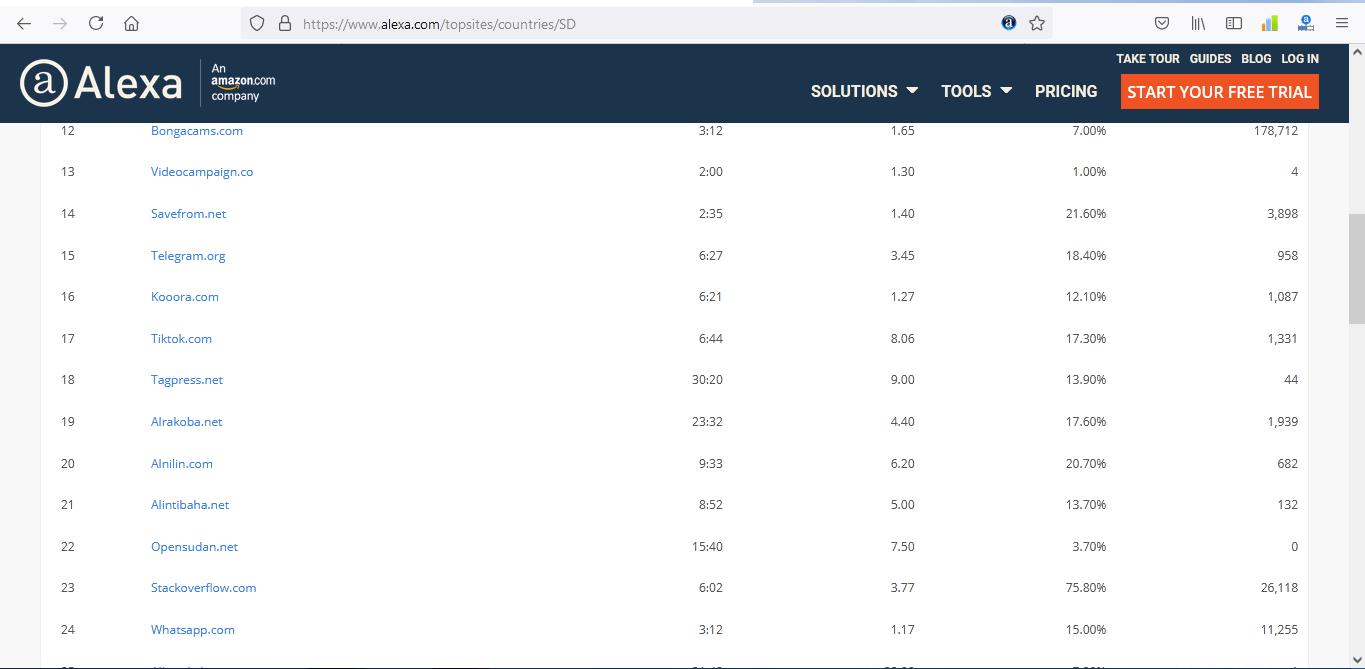Focus the URL address bar

[x=645, y=23]
